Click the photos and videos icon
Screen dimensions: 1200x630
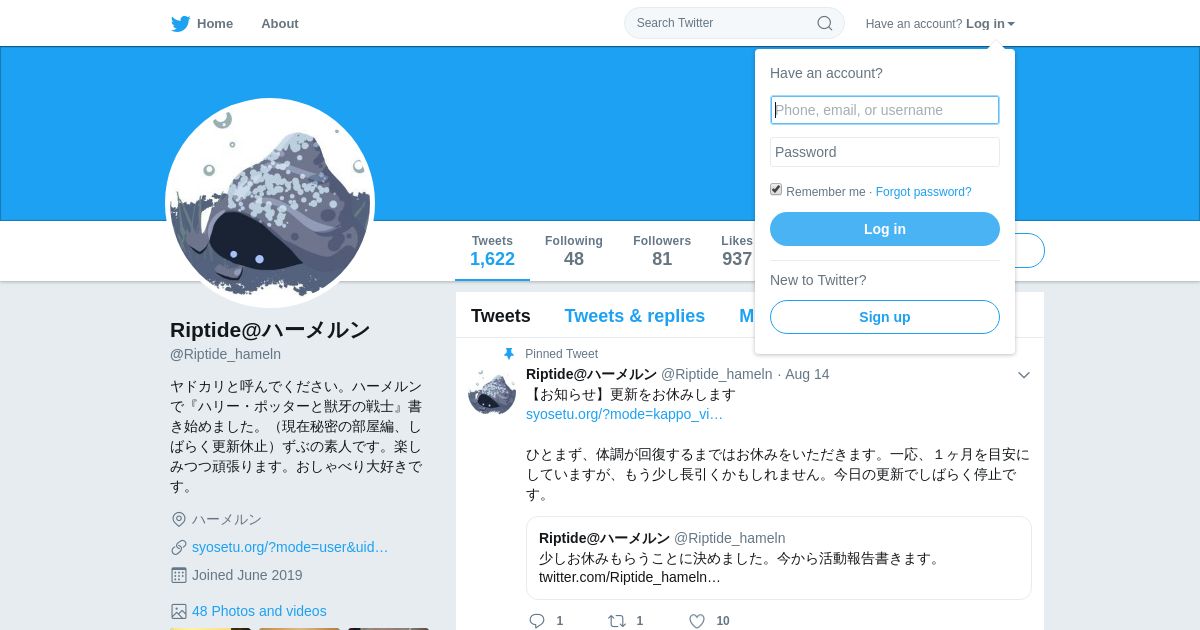[x=179, y=611]
